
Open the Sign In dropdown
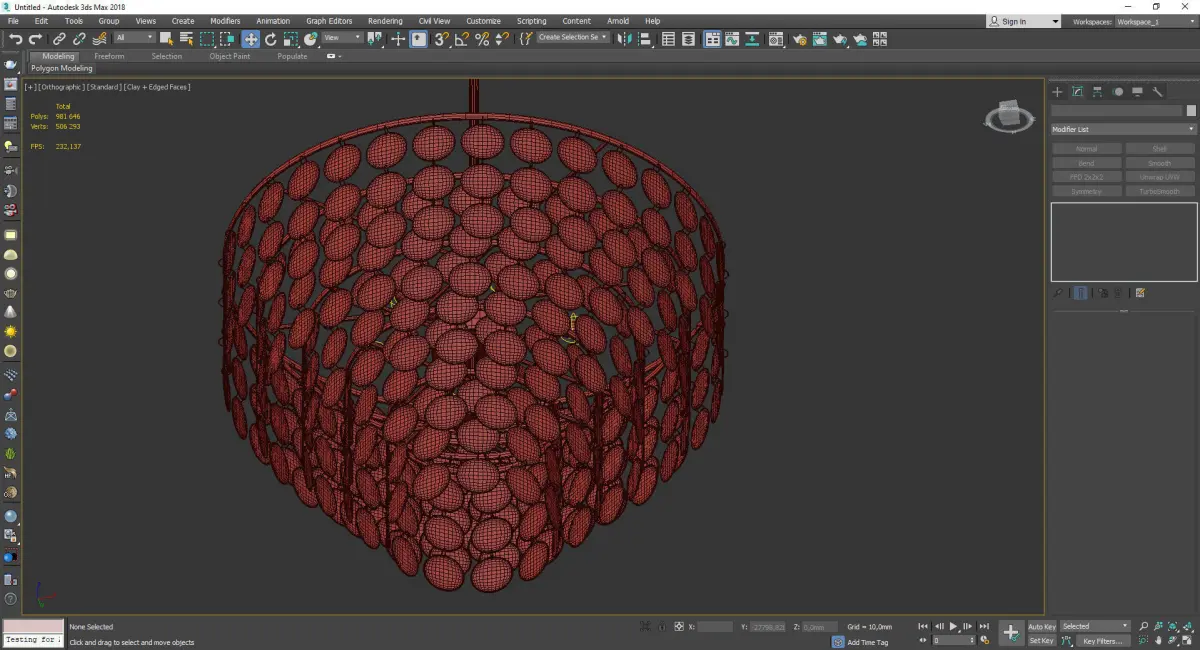tap(1023, 21)
